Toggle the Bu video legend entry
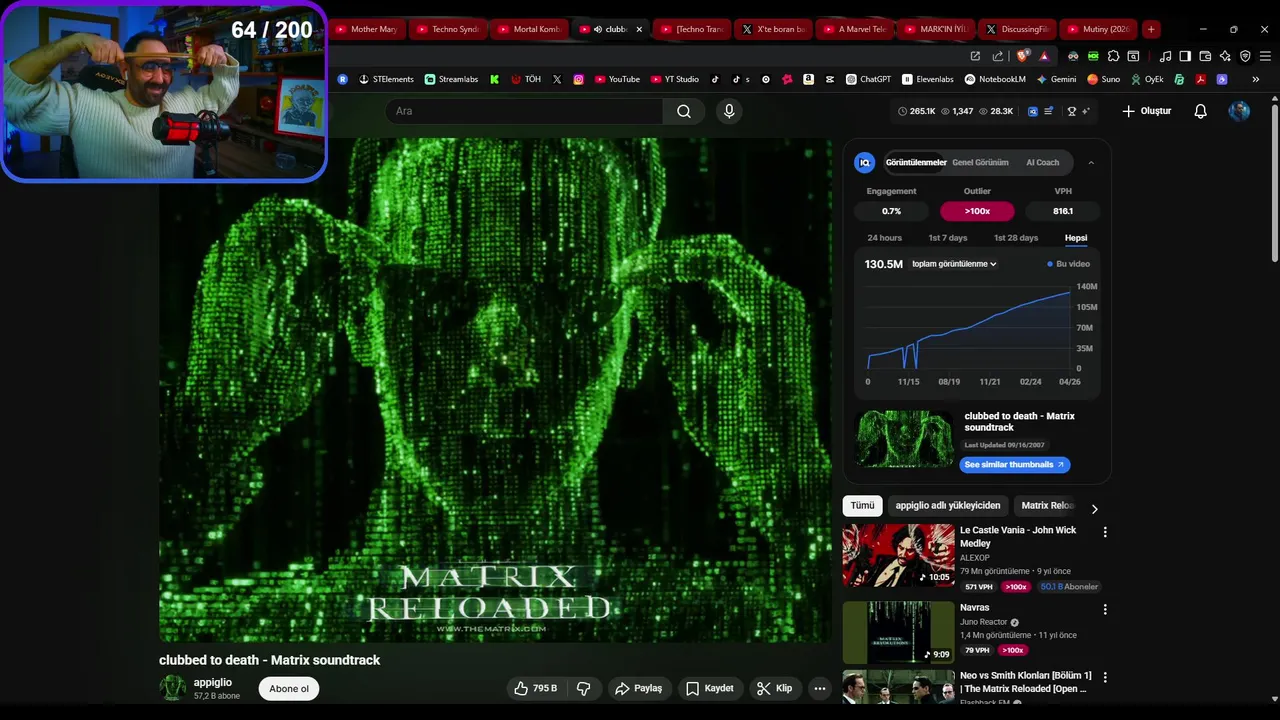The image size is (1280, 720). point(1068,264)
